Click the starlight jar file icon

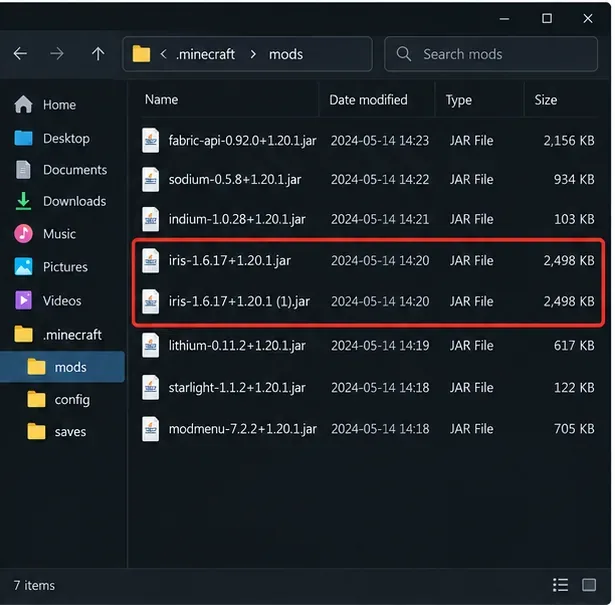[x=151, y=387]
